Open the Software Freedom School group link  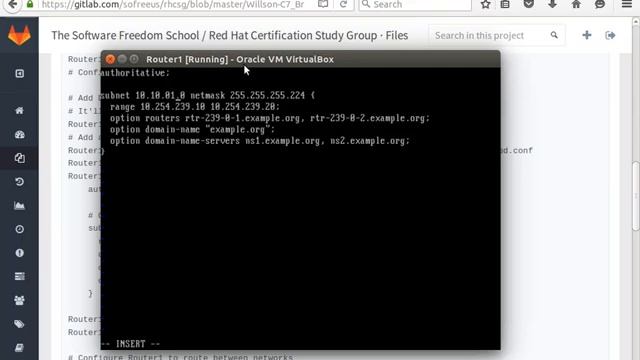click(x=125, y=36)
